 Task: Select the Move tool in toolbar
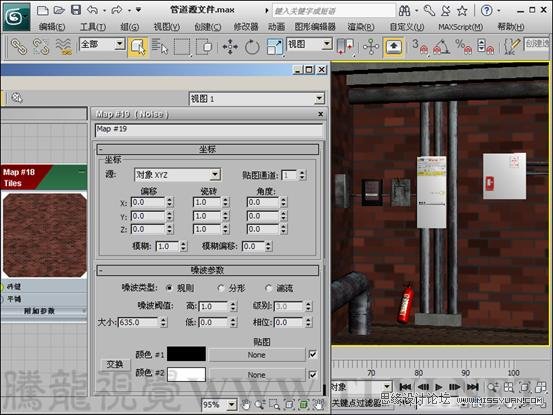(x=230, y=47)
